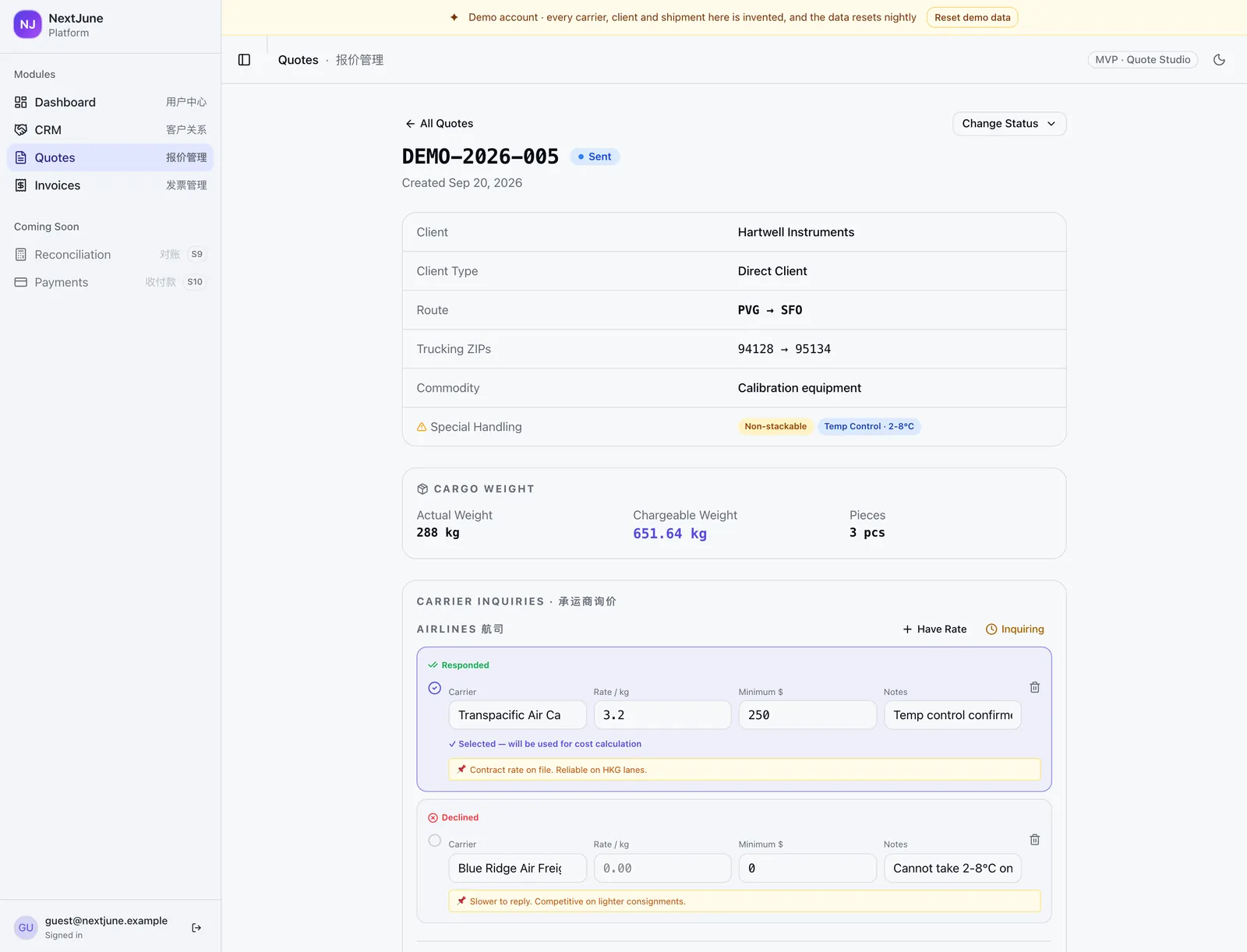Click the Inquiring button
This screenshot has width=1247, height=952.
click(x=1015, y=629)
